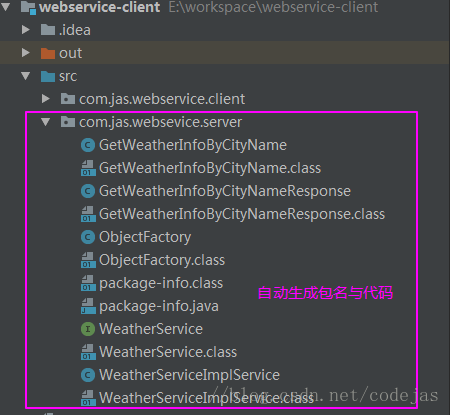Click the orange out folder icon
Image resolution: width=450 pixels, height=415 pixels.
[48, 53]
